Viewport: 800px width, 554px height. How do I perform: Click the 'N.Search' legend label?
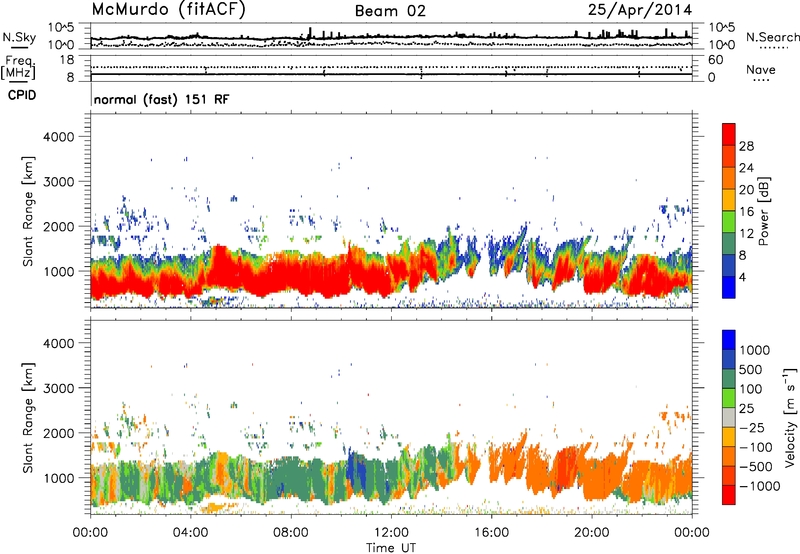[772, 37]
